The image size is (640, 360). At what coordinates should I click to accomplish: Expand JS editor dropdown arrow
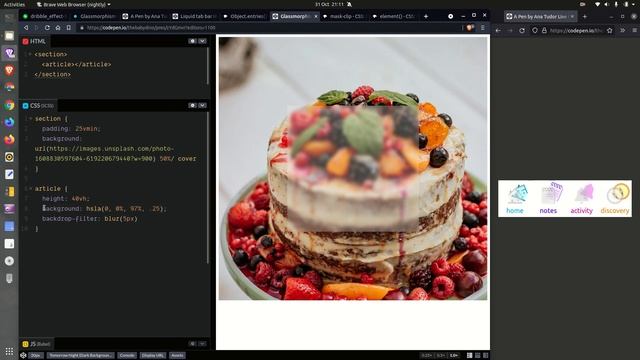pos(202,344)
